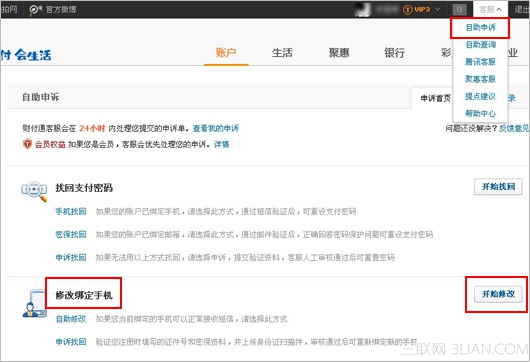Click the phone user icon beside 修改绑定手机
Viewport: 530px width, 362px height.
(x=34, y=304)
